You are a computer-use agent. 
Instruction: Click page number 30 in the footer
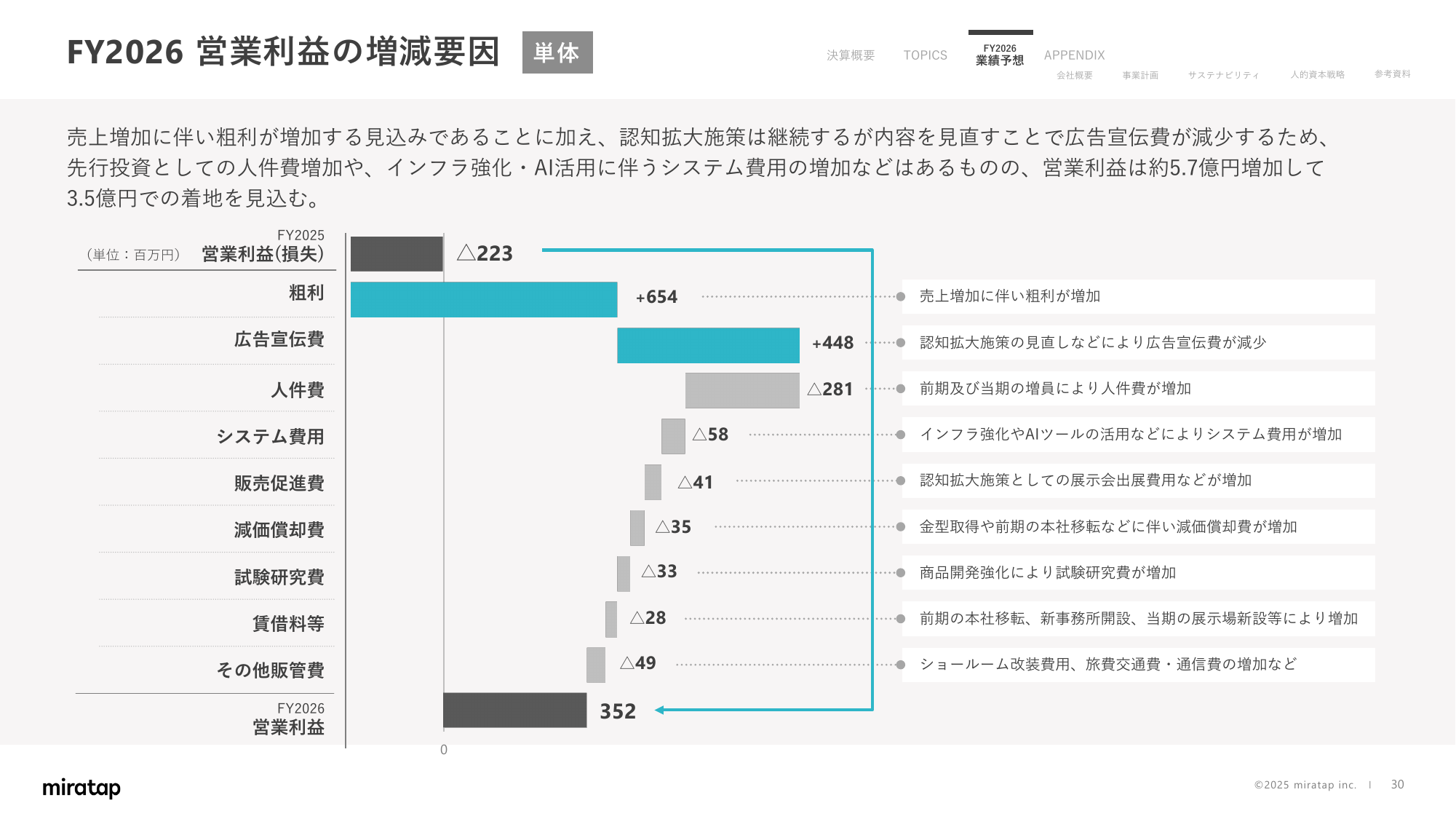click(1397, 785)
